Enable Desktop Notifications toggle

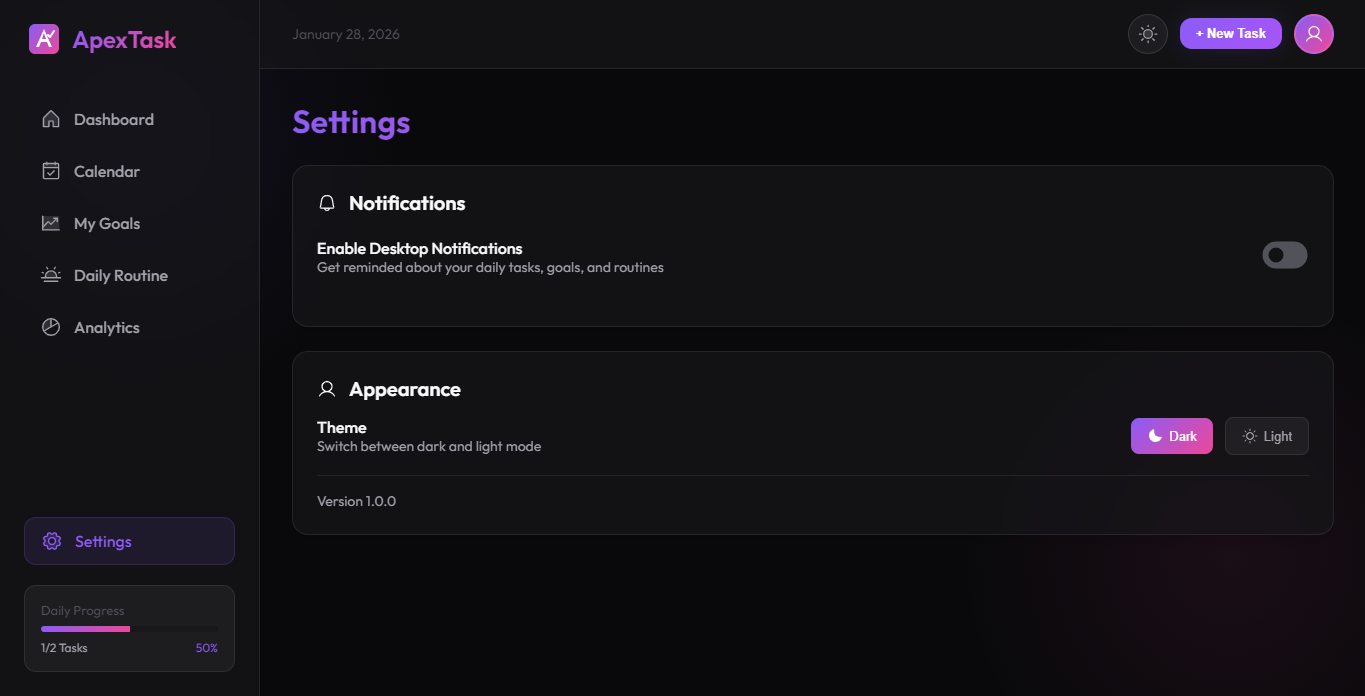click(1284, 255)
